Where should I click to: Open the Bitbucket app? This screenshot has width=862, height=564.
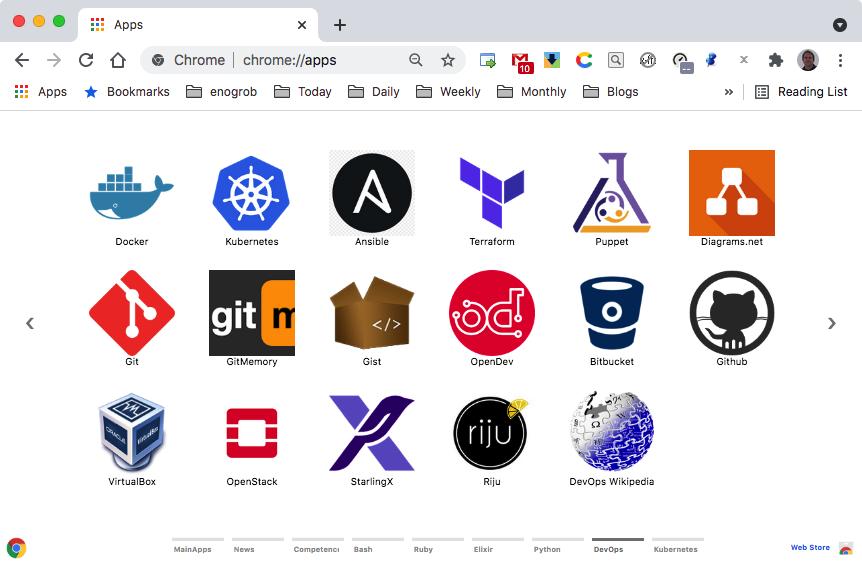click(x=612, y=313)
